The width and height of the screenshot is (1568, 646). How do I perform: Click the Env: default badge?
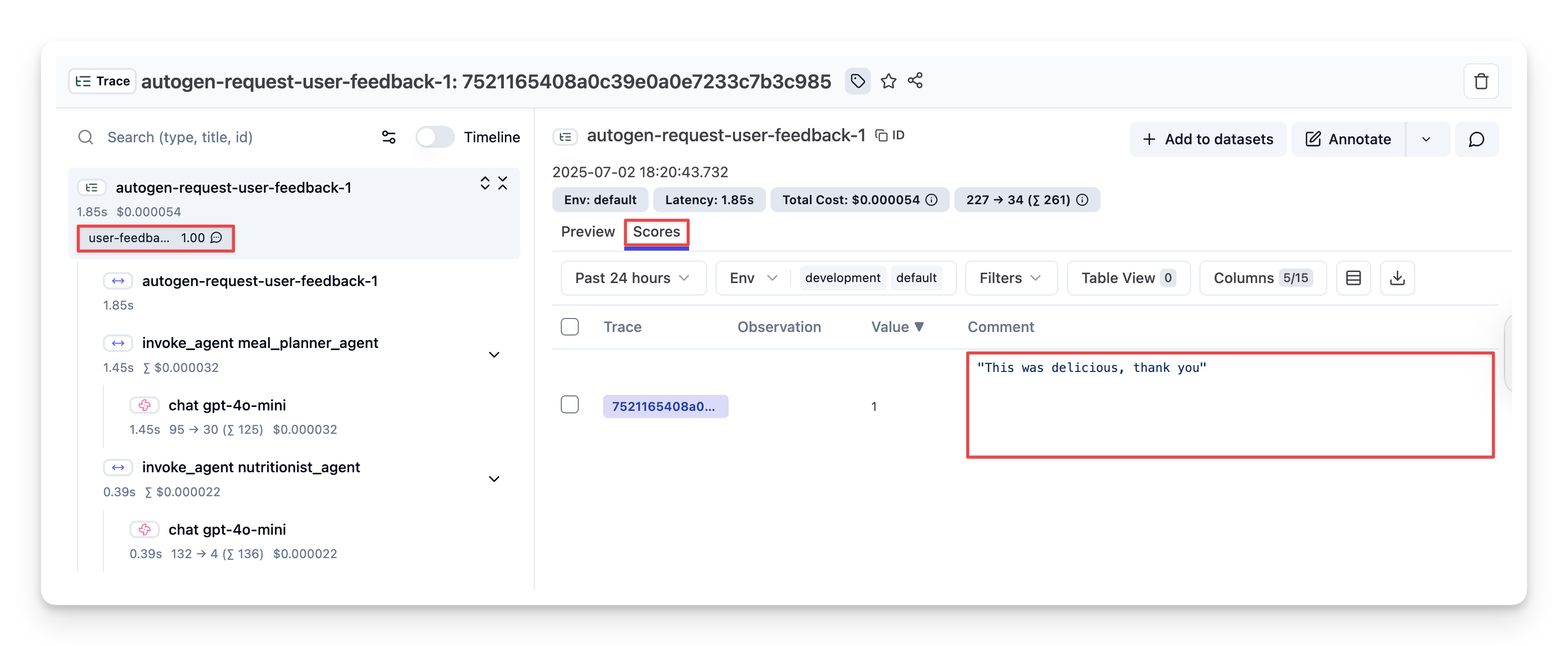[600, 200]
